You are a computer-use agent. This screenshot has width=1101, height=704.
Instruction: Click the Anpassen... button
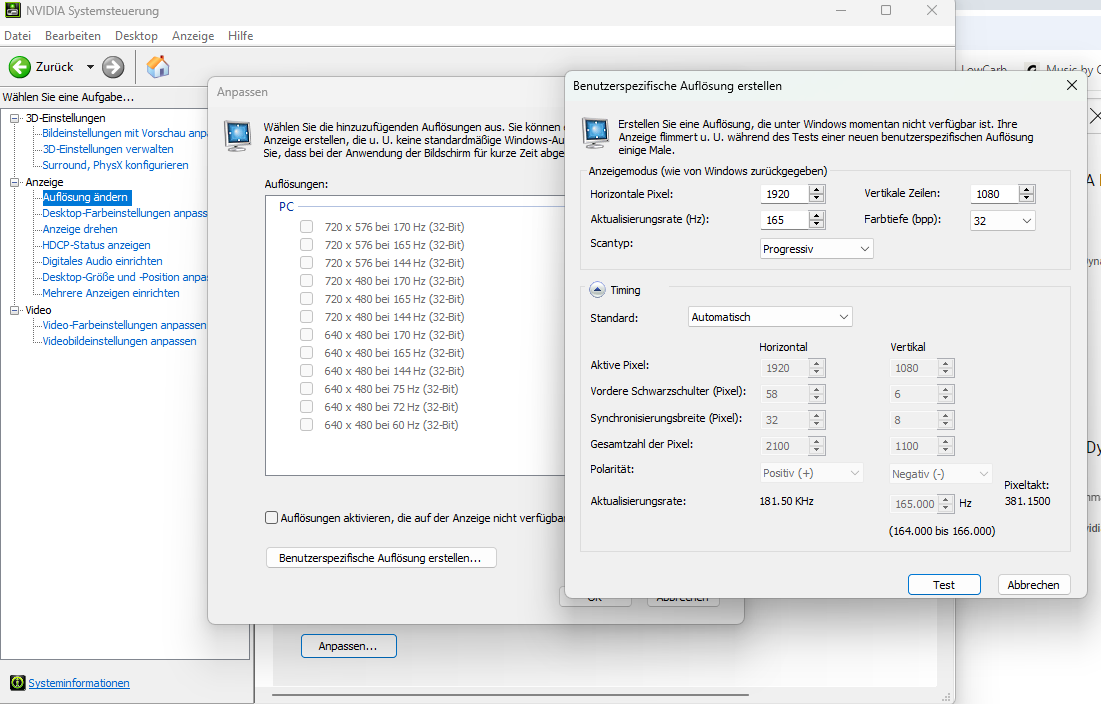tap(348, 646)
